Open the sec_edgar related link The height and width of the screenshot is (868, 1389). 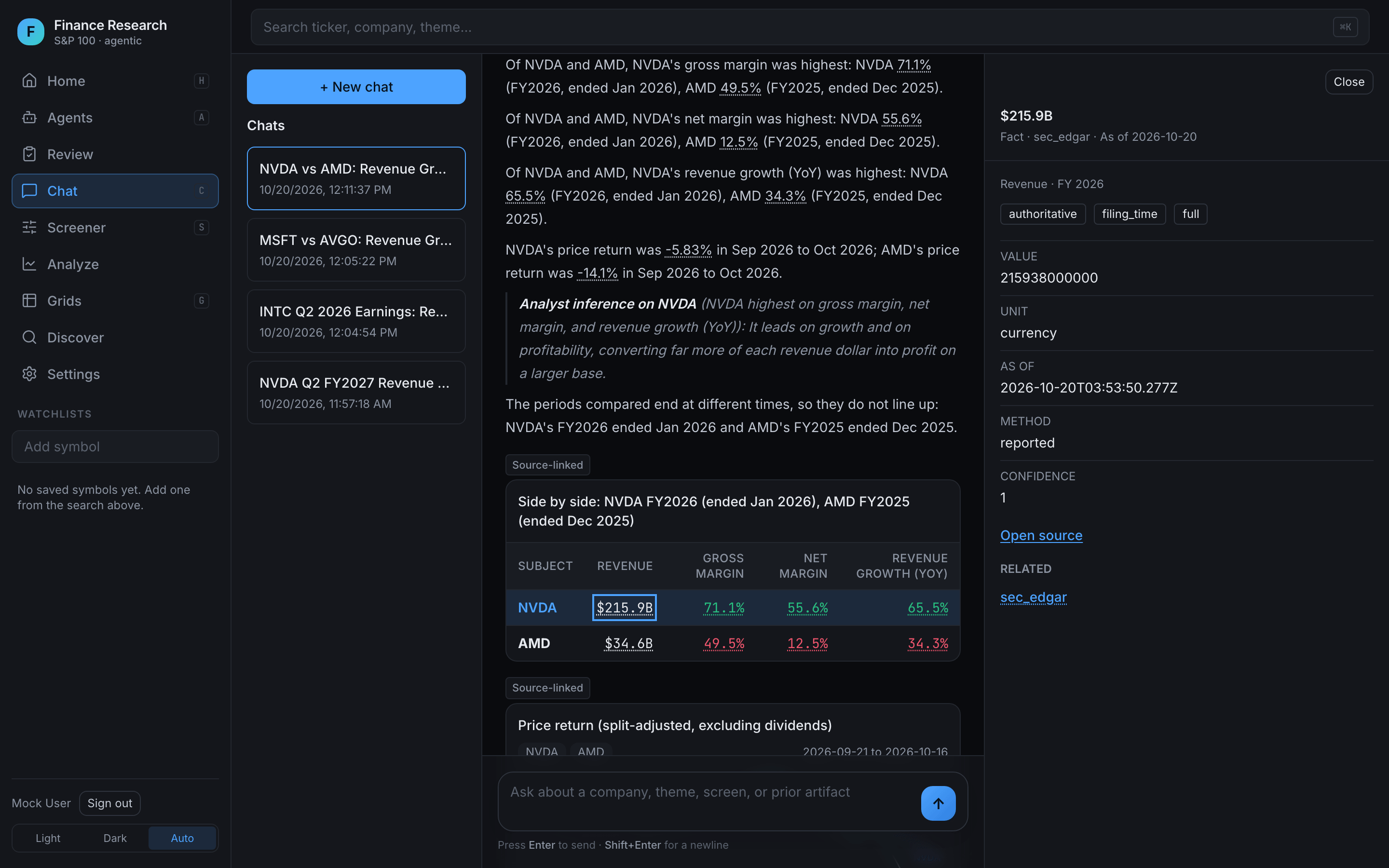coord(1033,597)
